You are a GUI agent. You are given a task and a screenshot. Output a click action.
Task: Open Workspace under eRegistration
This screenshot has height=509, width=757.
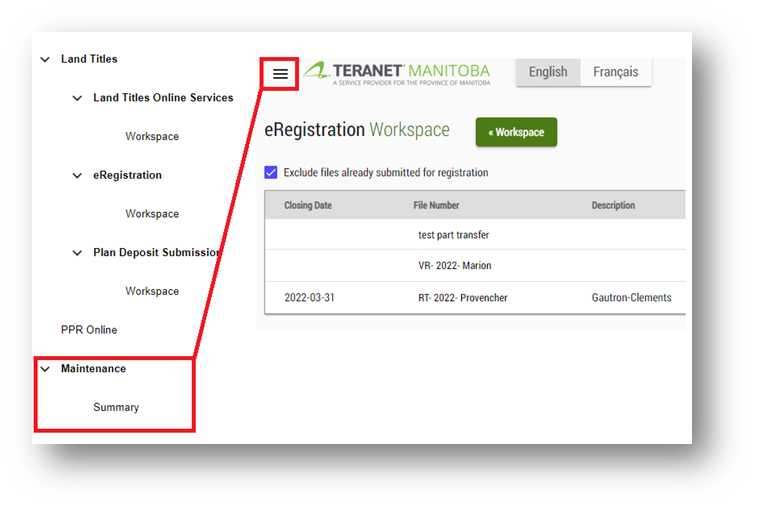[152, 214]
